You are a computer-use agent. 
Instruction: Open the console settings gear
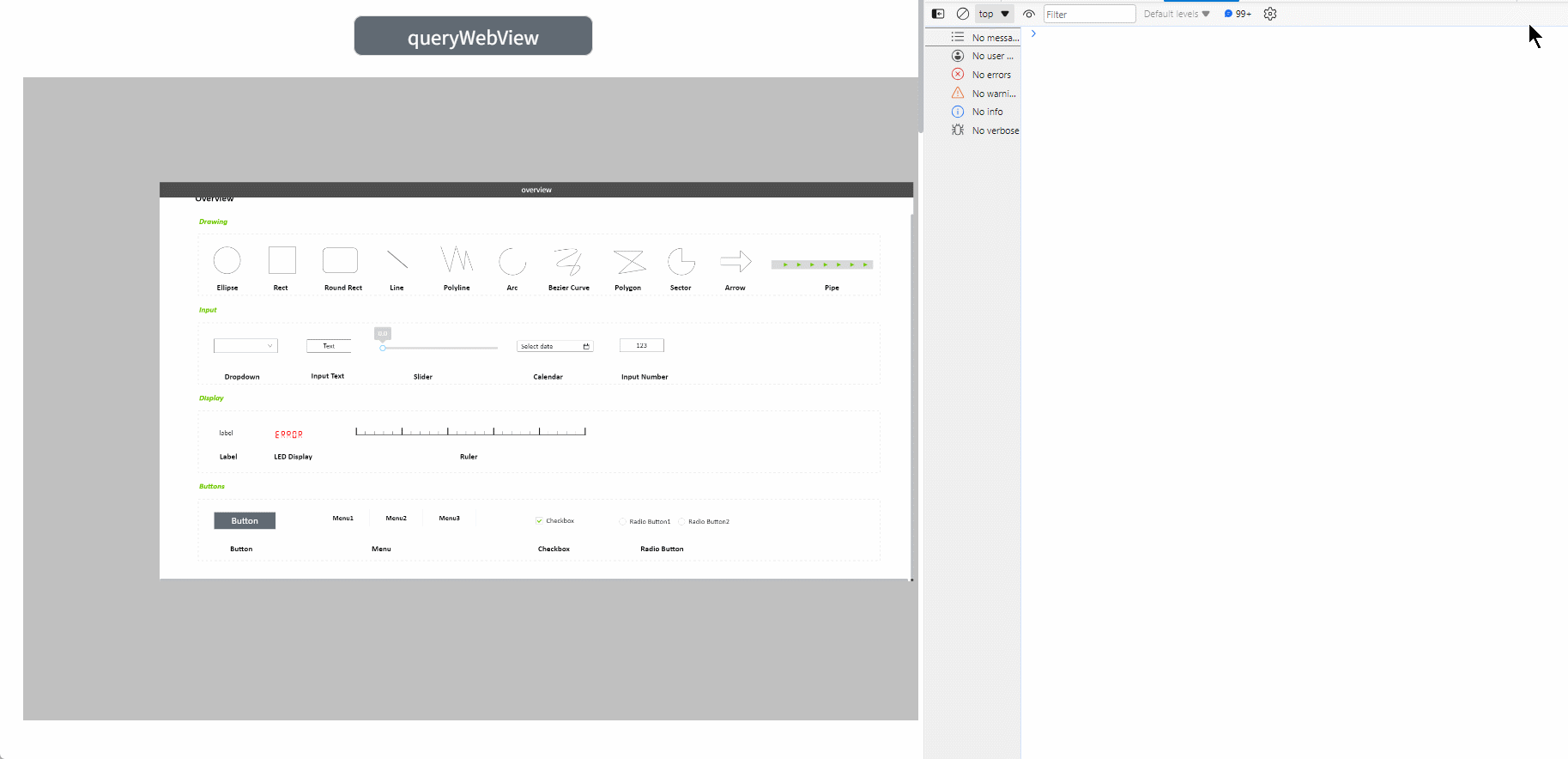[1270, 14]
